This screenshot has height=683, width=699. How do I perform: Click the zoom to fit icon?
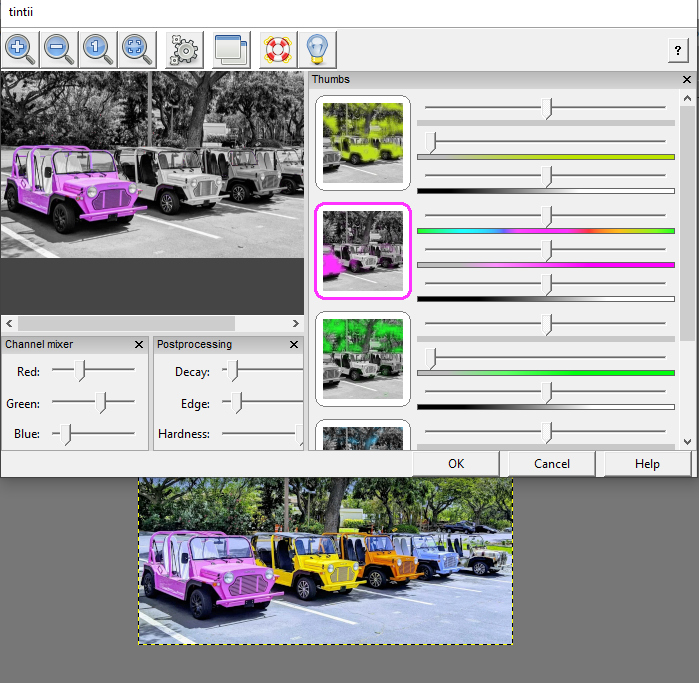pos(136,47)
